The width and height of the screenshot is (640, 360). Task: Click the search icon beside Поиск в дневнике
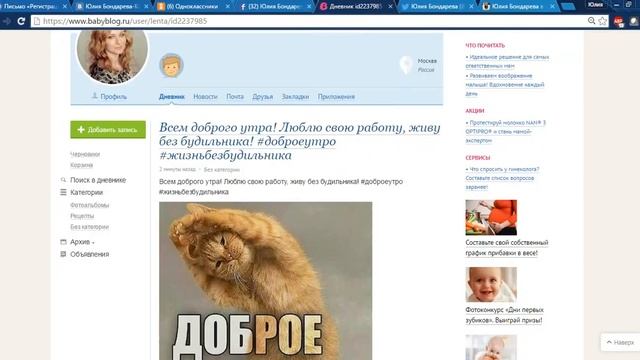click(x=63, y=180)
